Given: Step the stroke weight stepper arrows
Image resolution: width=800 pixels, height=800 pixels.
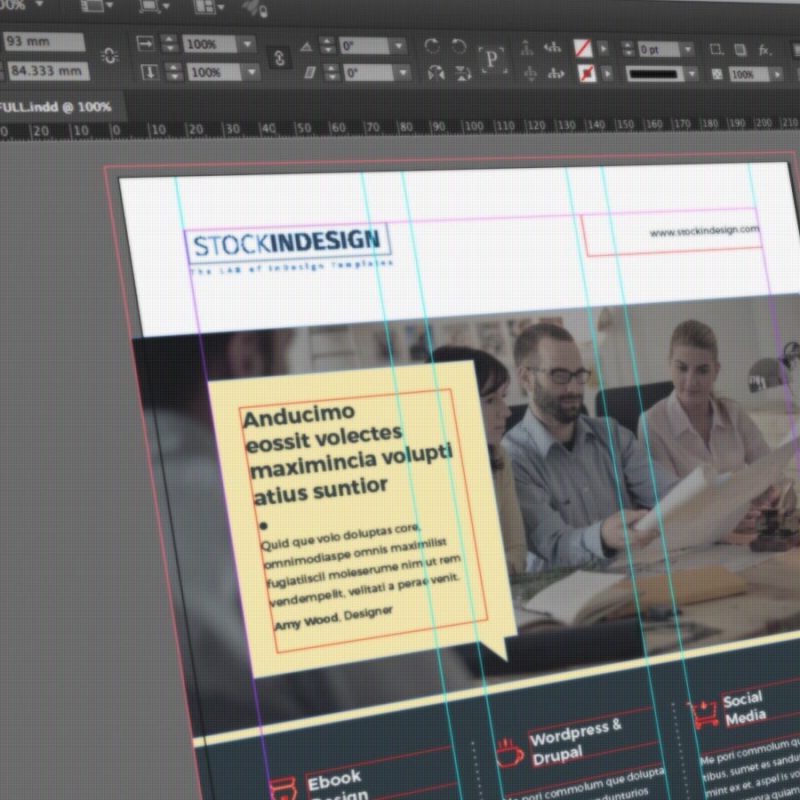Looking at the screenshot, I should (628, 49).
